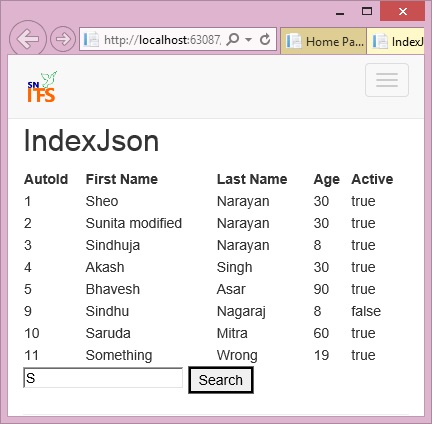Maximize the browser window

[367, 11]
